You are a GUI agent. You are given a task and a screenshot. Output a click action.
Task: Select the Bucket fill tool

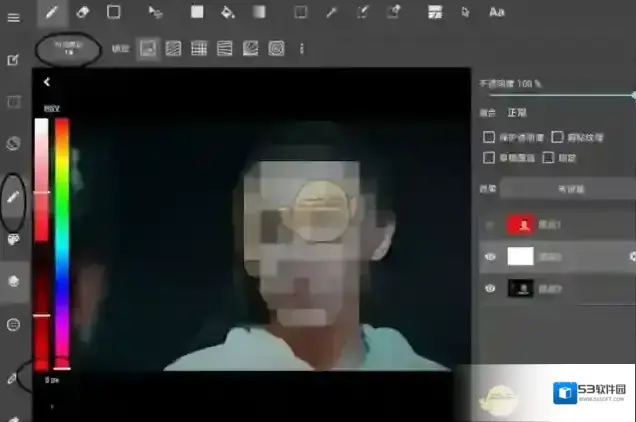227,12
